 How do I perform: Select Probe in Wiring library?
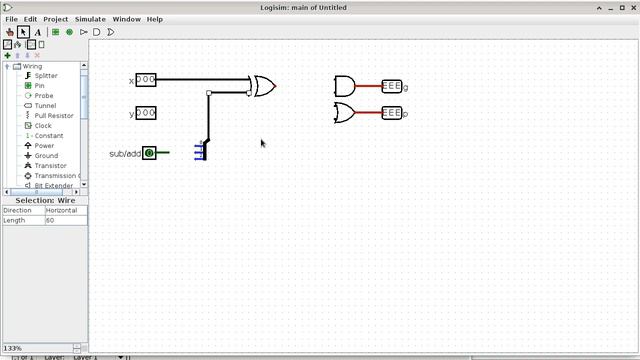click(x=44, y=96)
